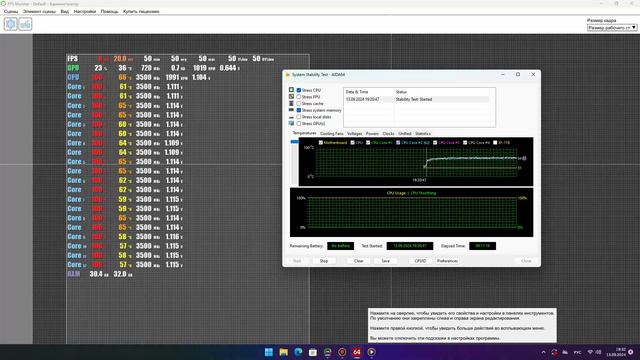640x360 pixels.
Task: Click the disk icon beside Stress local disks
Action: (x=291, y=117)
